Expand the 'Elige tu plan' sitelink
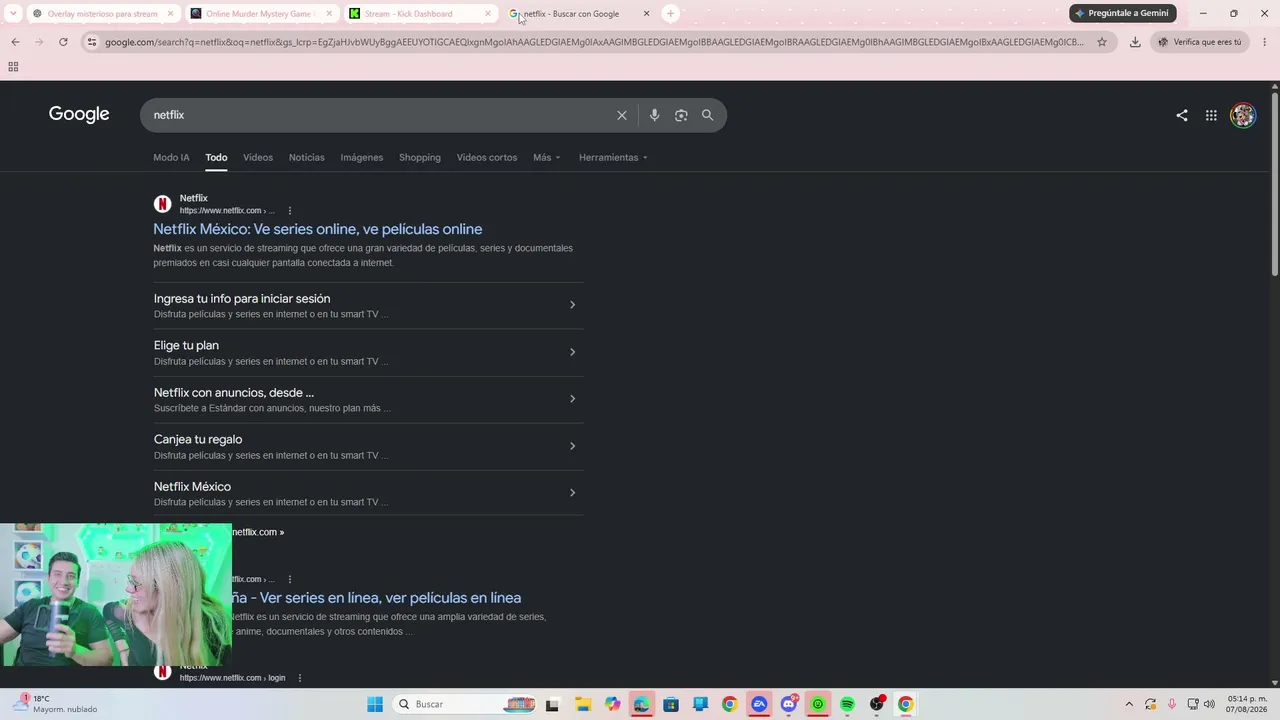This screenshot has height=720, width=1280. pyautogui.click(x=369, y=352)
